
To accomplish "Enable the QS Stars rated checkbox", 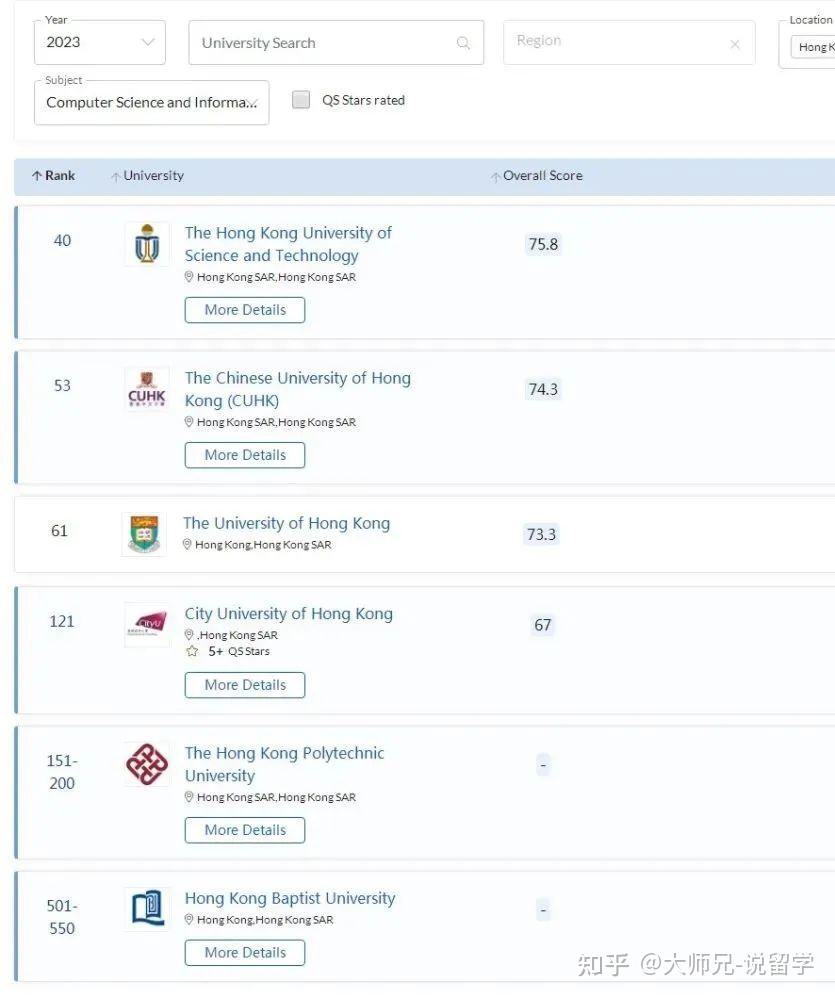I will (301, 100).
